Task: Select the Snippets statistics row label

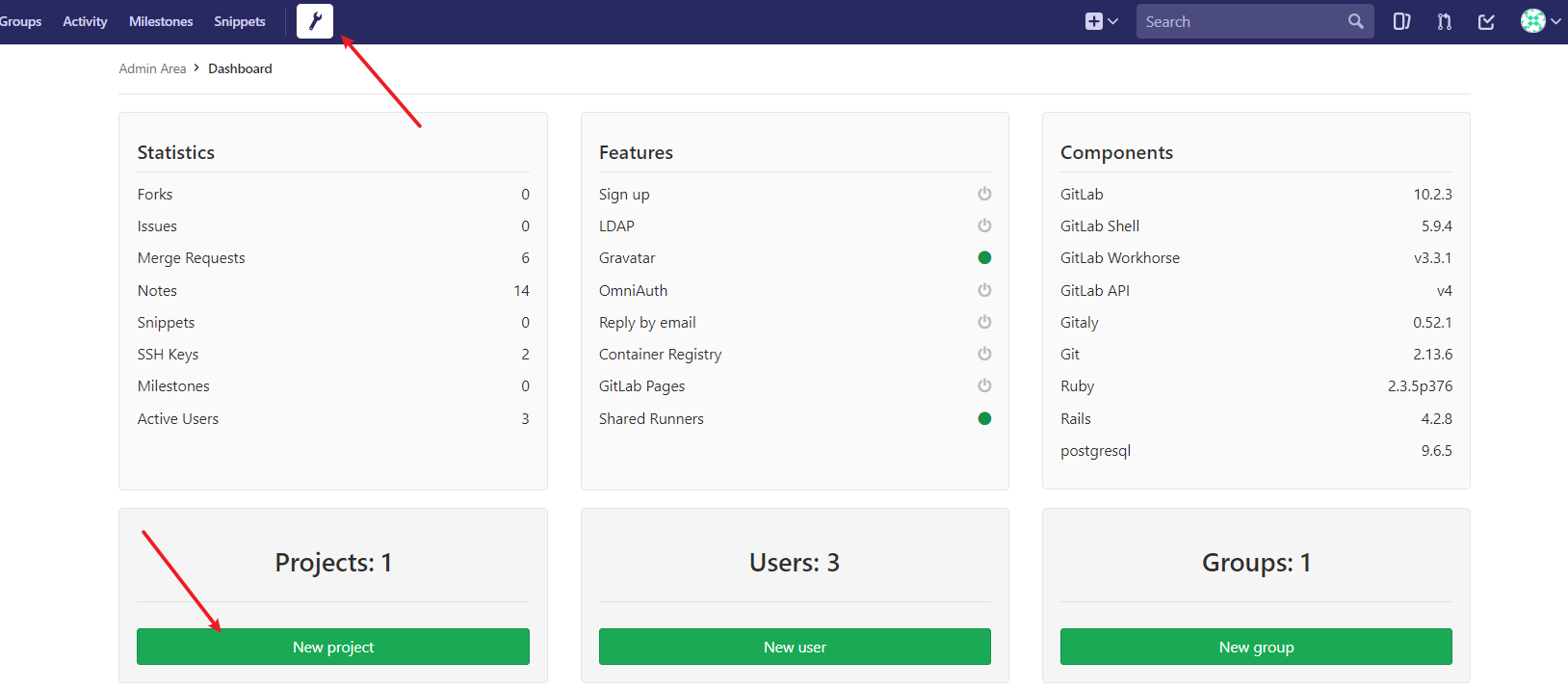Action: coord(166,322)
